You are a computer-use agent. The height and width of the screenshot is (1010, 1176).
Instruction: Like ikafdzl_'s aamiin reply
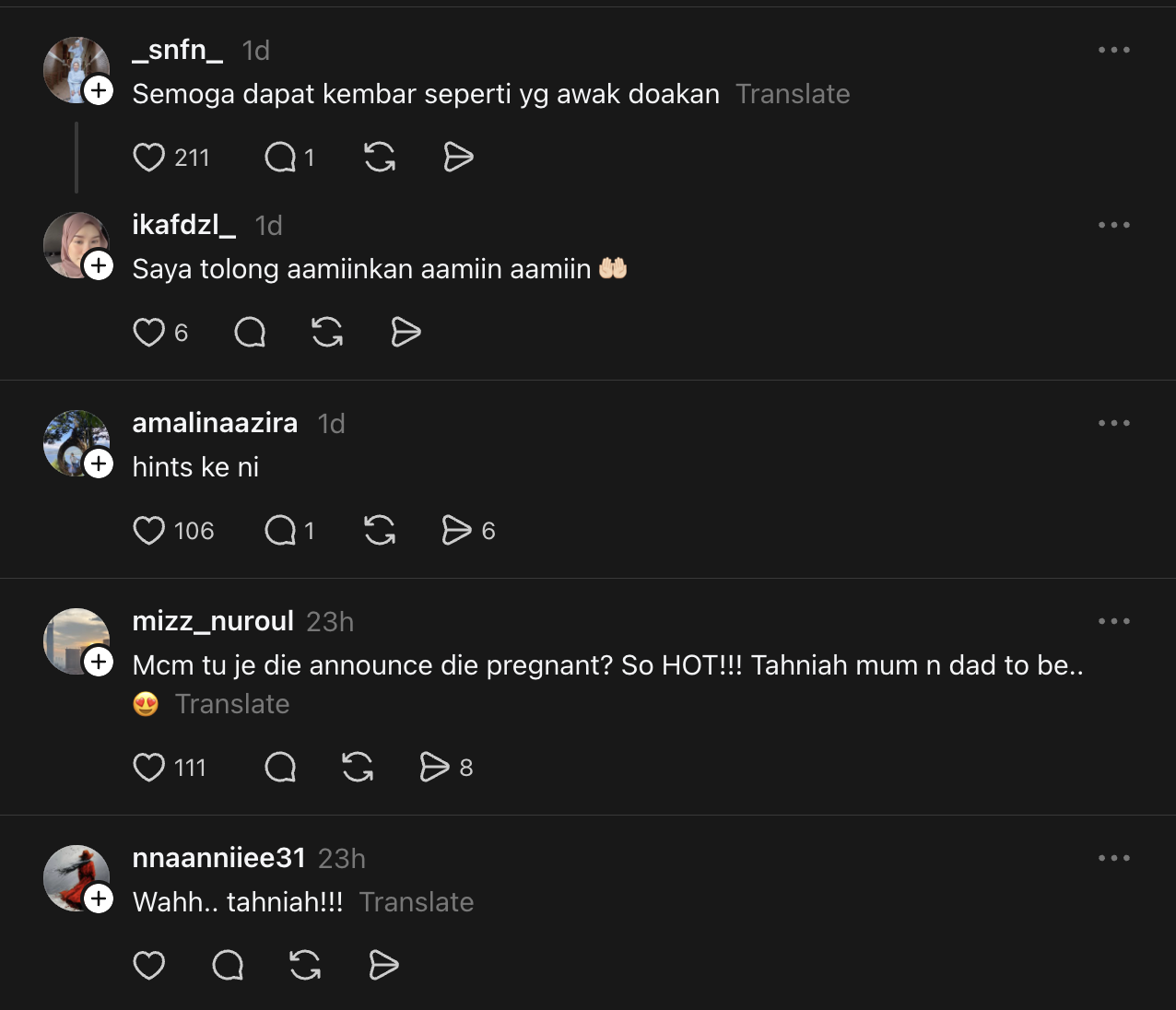(x=149, y=332)
